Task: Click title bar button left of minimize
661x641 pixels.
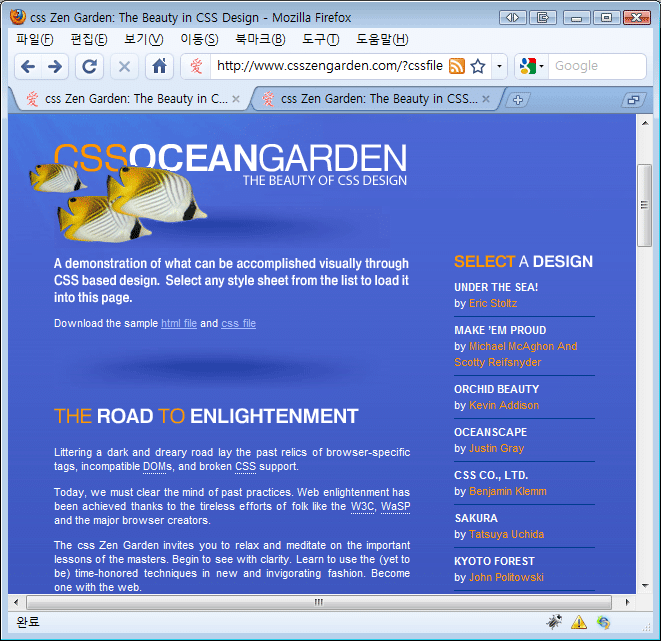Action: tap(543, 18)
